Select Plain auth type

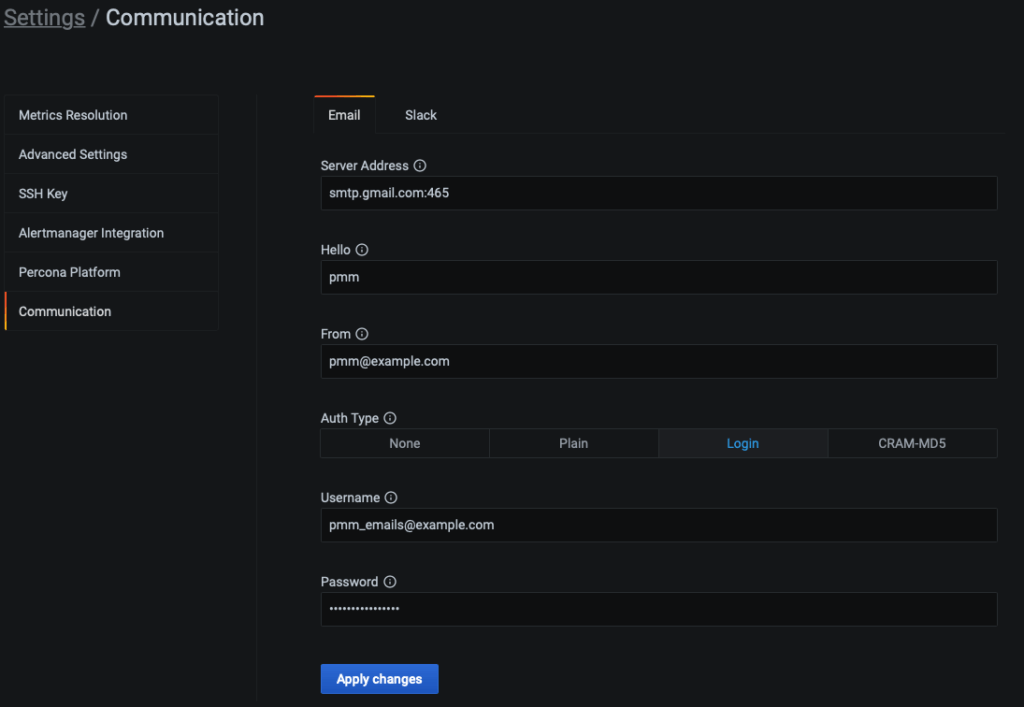tap(574, 443)
